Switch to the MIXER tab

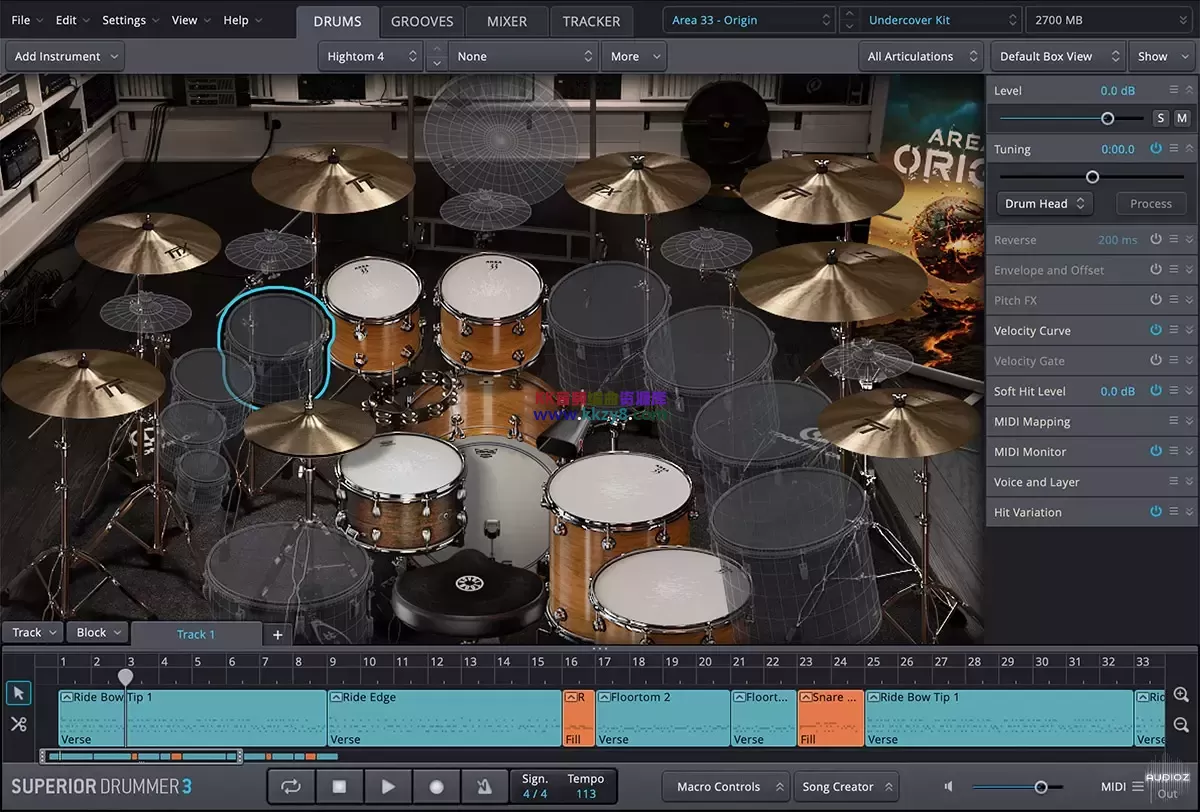pos(507,21)
